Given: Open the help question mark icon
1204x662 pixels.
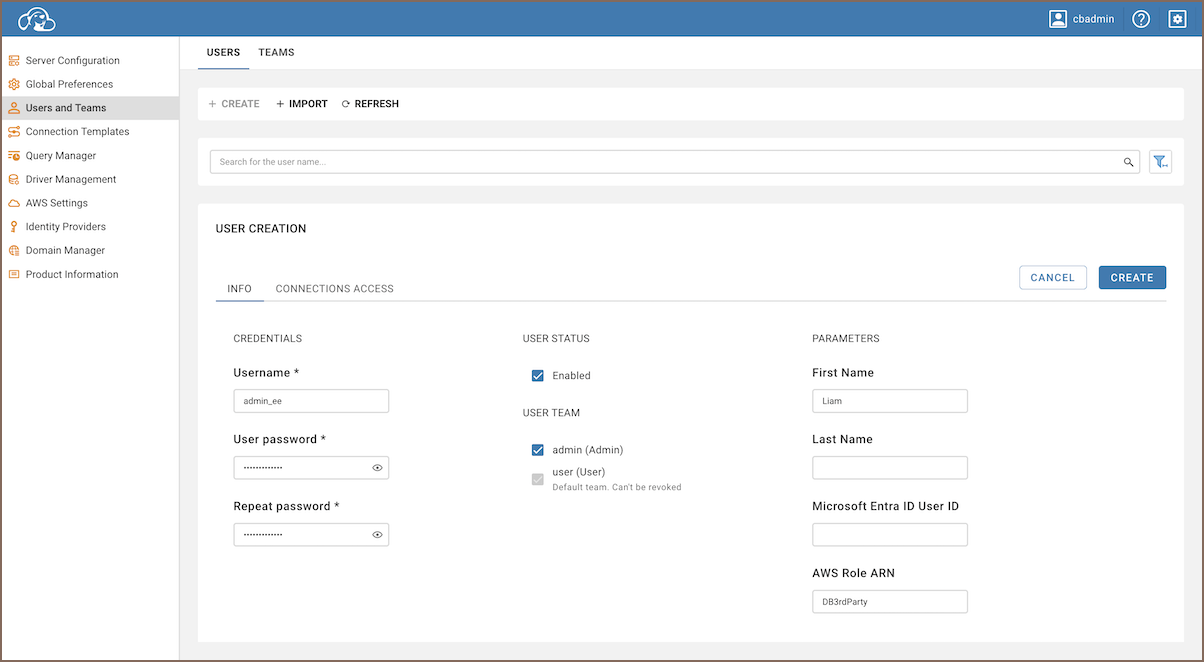Looking at the screenshot, I should (x=1141, y=19).
